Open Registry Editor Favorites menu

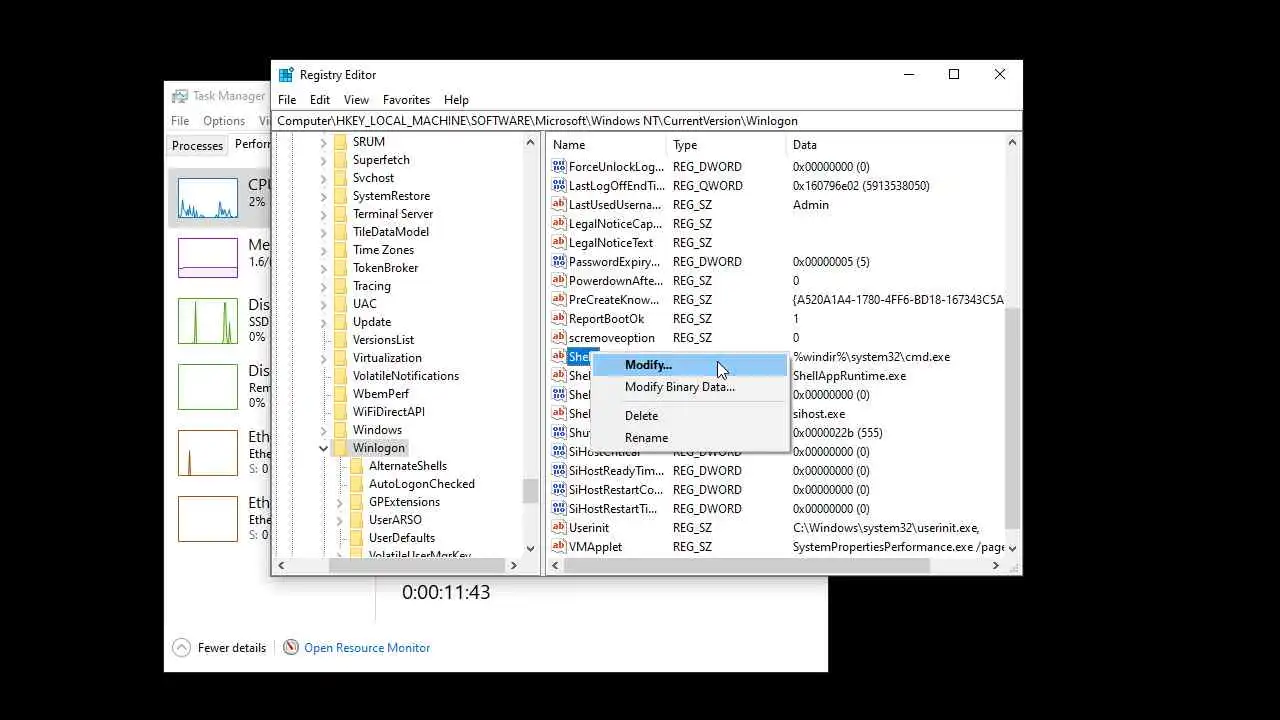pyautogui.click(x=406, y=100)
